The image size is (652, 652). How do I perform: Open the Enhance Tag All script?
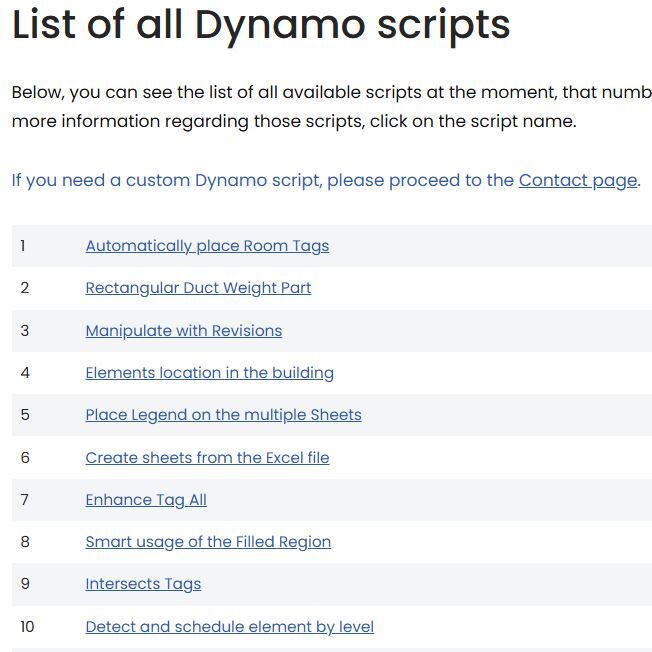click(146, 500)
